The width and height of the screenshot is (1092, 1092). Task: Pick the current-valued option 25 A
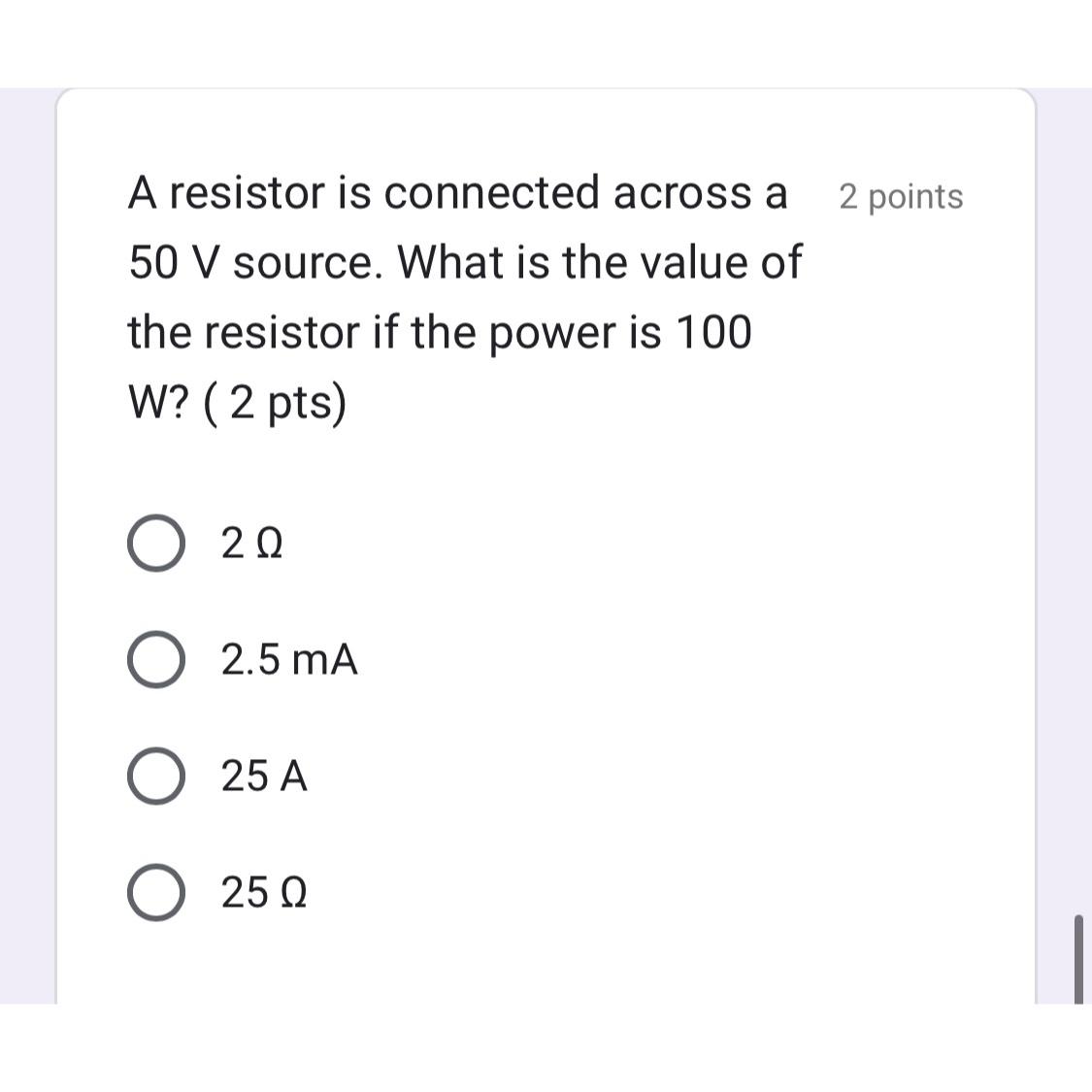point(262,775)
